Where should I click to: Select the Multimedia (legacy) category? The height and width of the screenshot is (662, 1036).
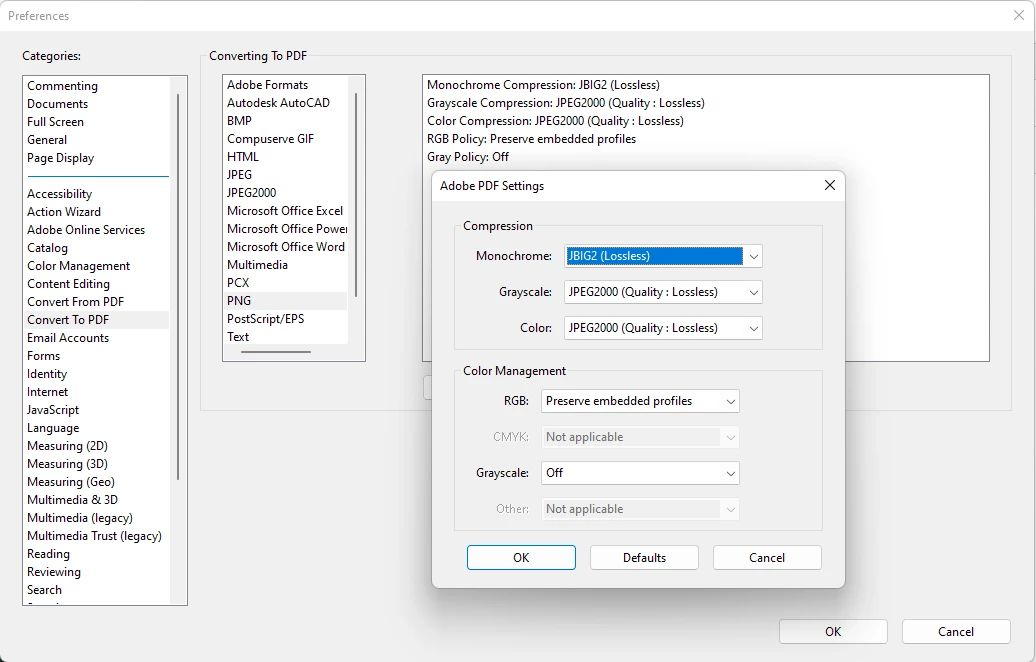click(80, 518)
